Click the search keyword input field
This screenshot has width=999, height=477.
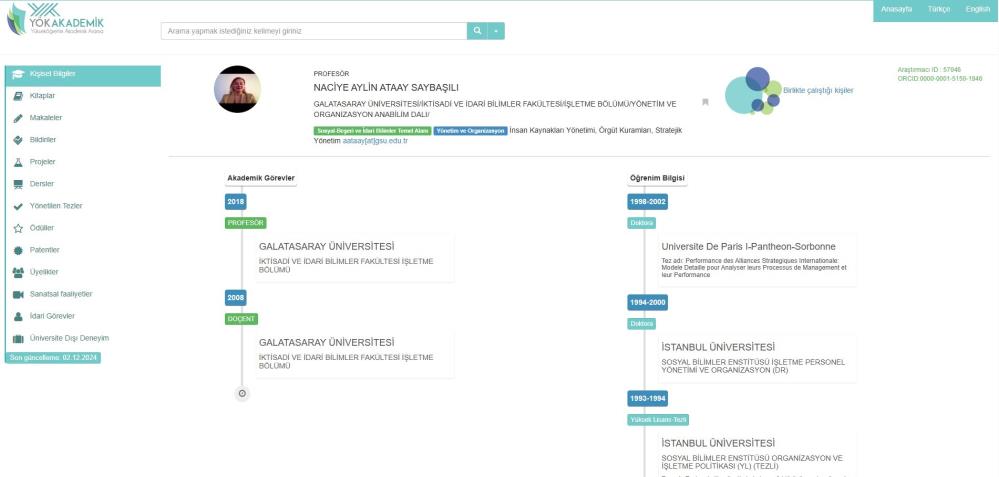coord(313,31)
